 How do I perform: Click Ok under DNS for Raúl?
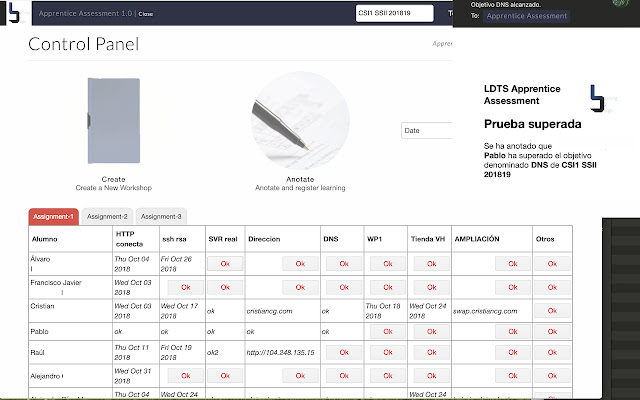click(344, 352)
